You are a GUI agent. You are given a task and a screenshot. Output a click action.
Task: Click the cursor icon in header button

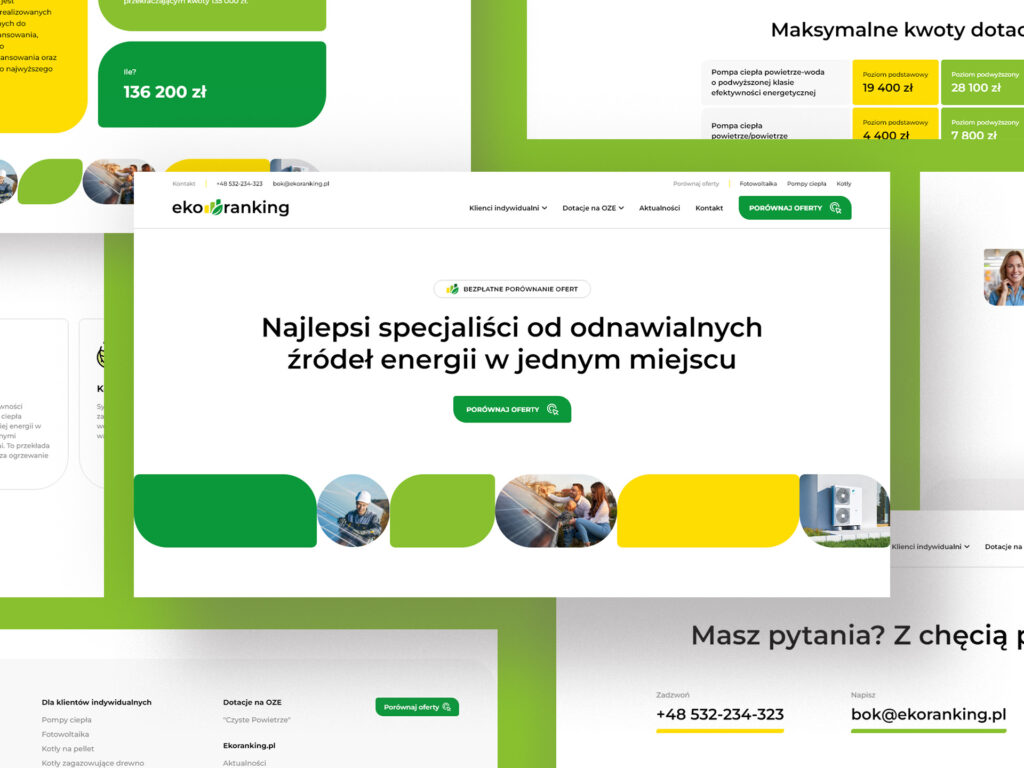(x=835, y=208)
